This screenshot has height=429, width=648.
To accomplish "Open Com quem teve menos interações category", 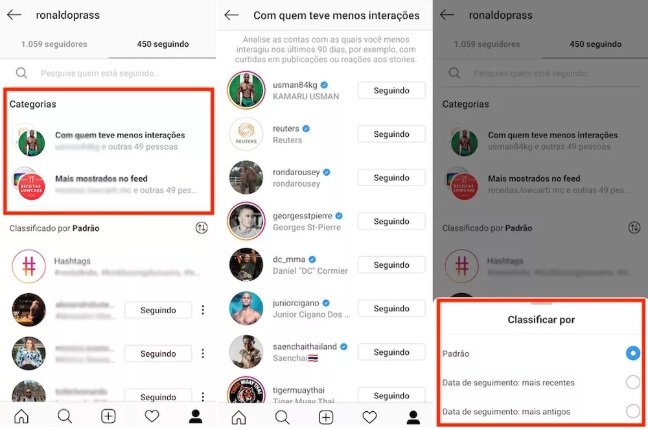I will click(x=109, y=141).
